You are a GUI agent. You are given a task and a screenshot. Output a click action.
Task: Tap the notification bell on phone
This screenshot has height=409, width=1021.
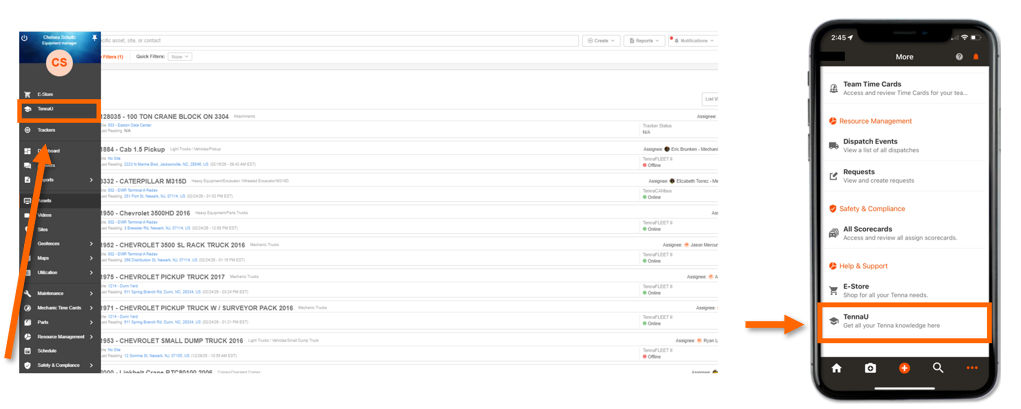click(x=975, y=57)
